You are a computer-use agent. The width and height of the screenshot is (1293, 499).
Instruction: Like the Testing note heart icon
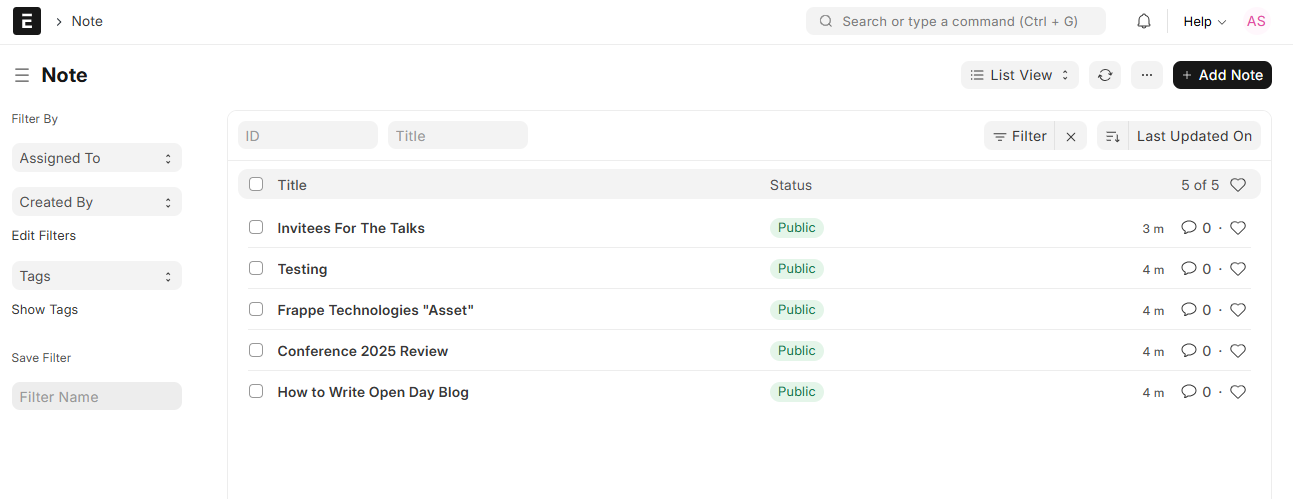pyautogui.click(x=1238, y=269)
